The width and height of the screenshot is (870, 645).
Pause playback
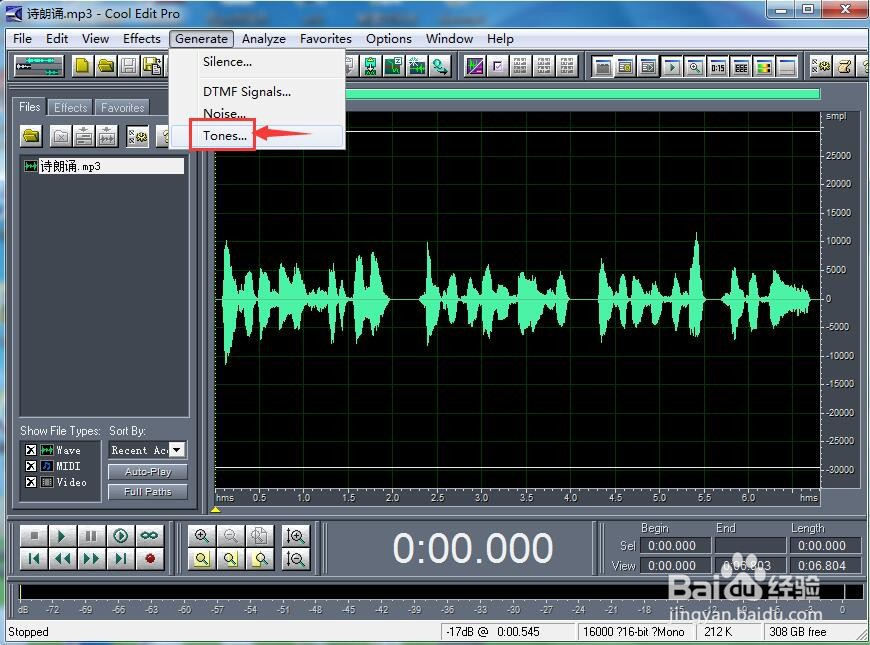coord(91,536)
